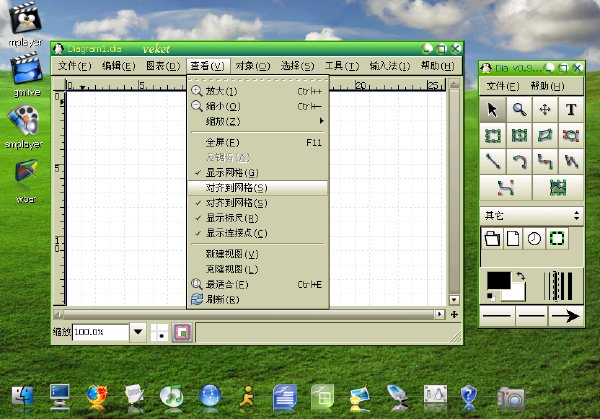This screenshot has width=600, height=419.
Task: Toggle object snapping button in status bar
Action: [x=182, y=332]
